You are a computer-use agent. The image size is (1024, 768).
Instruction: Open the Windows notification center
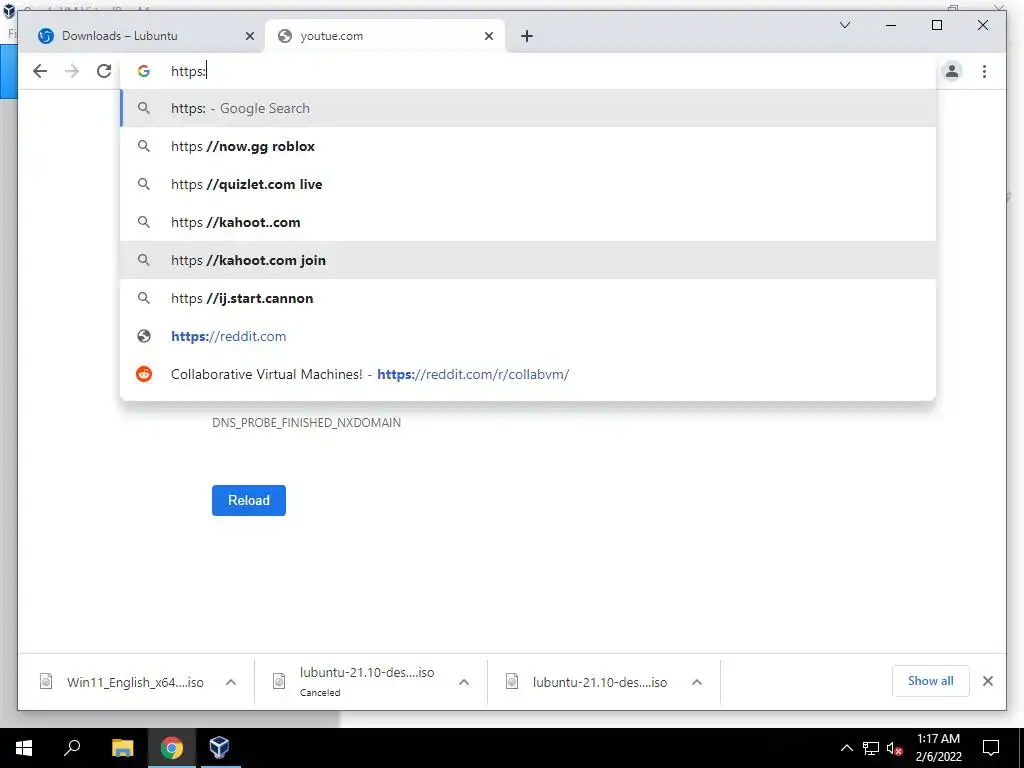[x=991, y=748]
